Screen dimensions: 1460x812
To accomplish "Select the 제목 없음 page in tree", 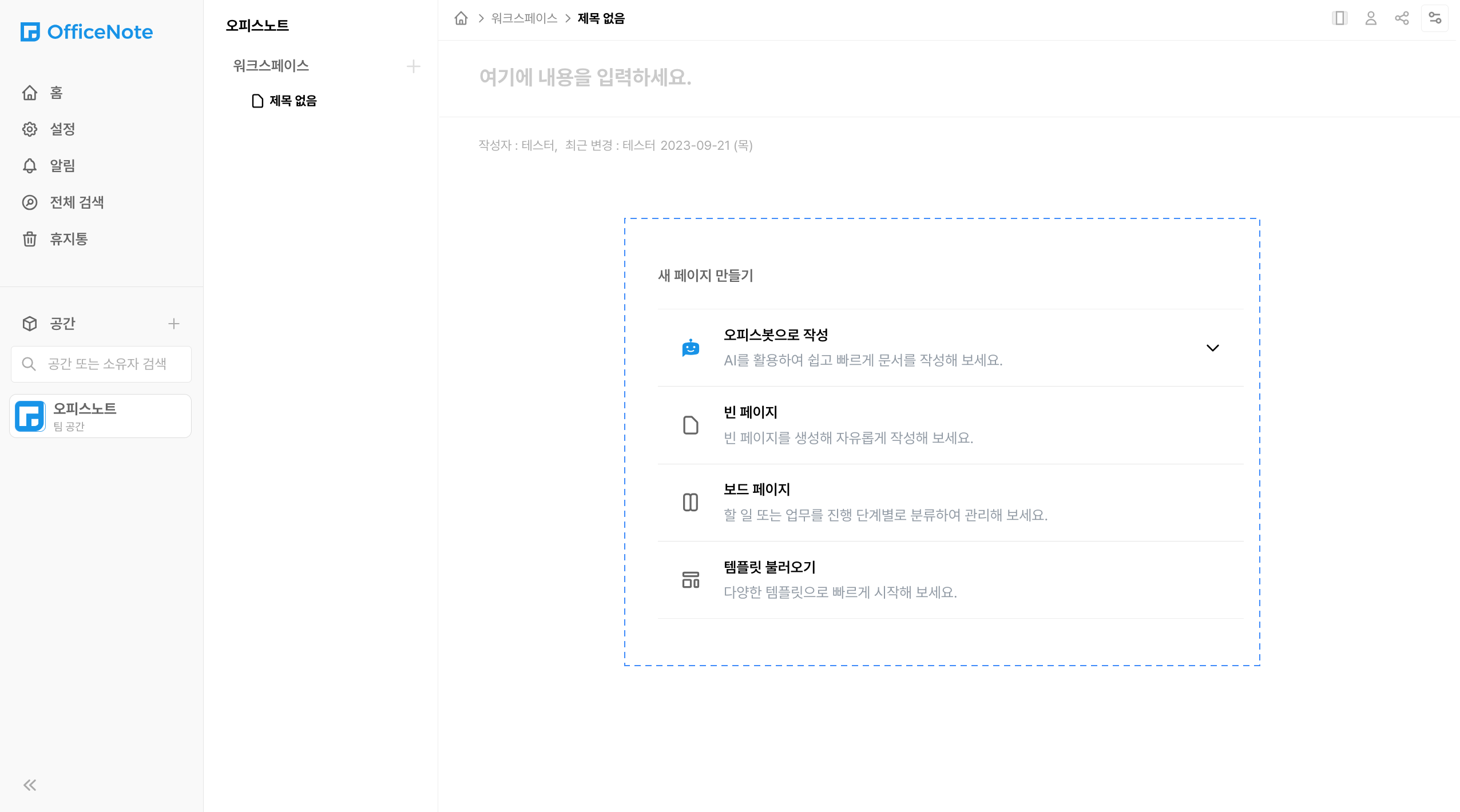I will point(292,101).
